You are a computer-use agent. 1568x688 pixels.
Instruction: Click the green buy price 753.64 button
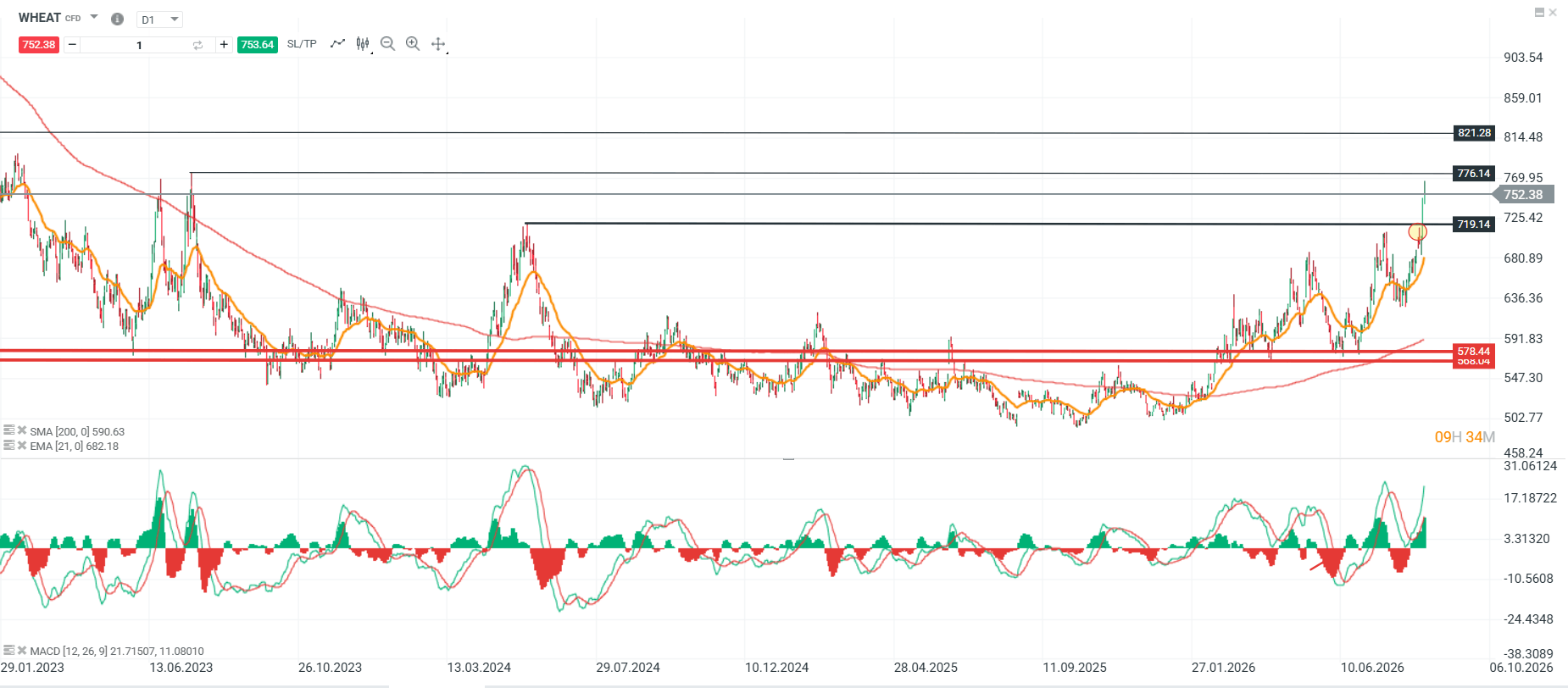coord(258,44)
